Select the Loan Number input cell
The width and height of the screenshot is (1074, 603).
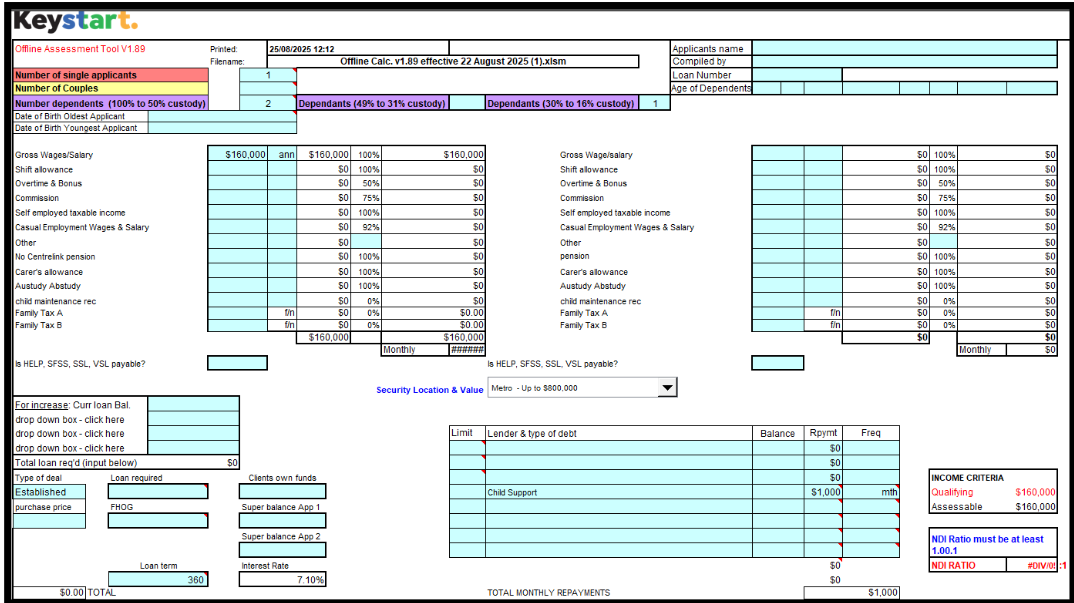click(796, 75)
